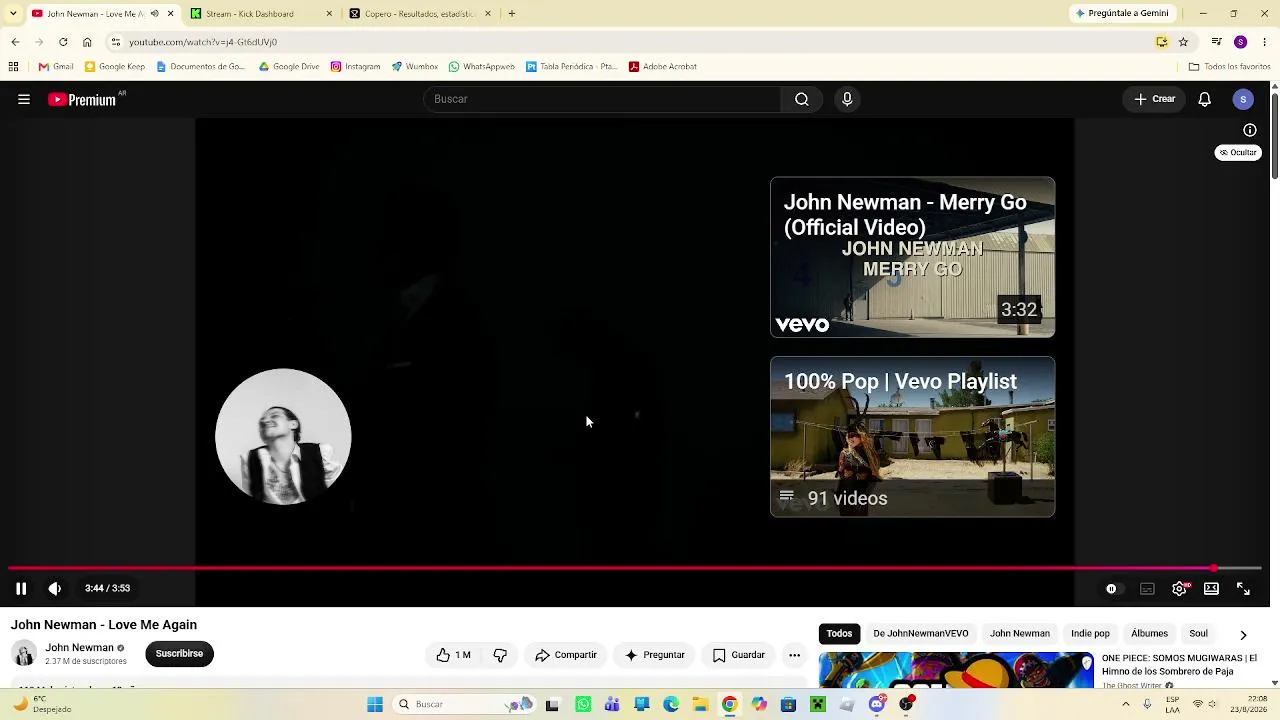Open John Newman channel avatar below video
The width and height of the screenshot is (1280, 720).
[24, 654]
